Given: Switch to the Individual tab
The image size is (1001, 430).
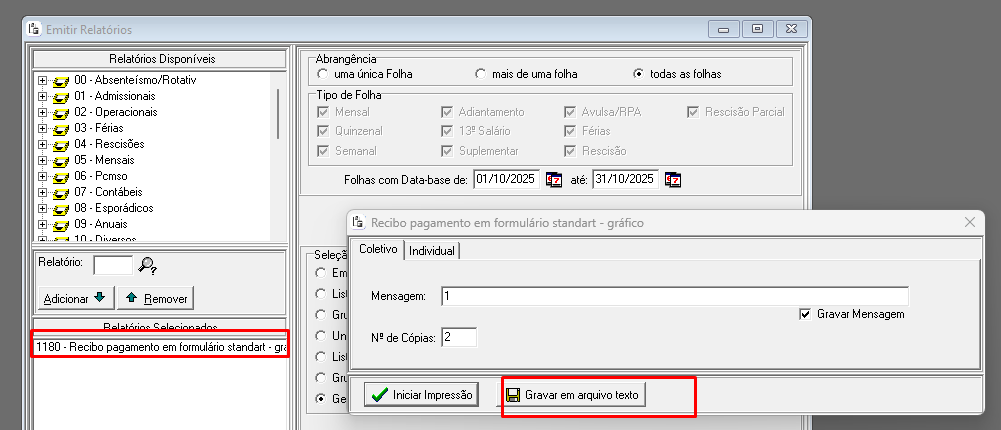Looking at the screenshot, I should (x=431, y=250).
